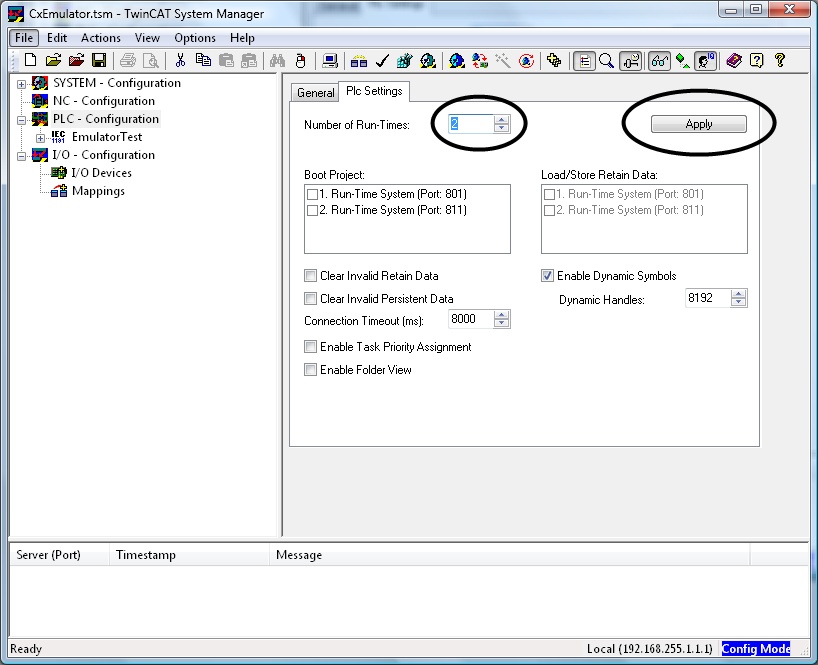This screenshot has height=665, width=818.
Task: Decrease Number of Run-Times with down arrow
Action: 501,128
